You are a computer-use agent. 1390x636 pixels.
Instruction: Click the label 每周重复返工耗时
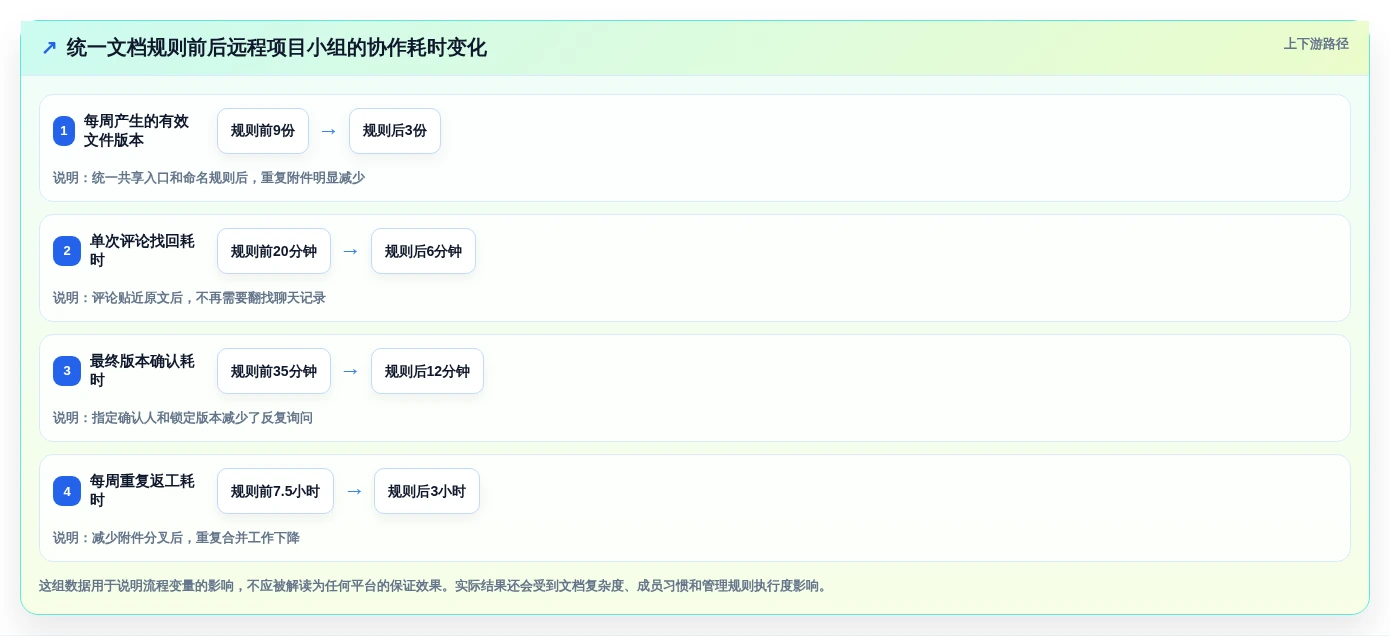coord(143,491)
